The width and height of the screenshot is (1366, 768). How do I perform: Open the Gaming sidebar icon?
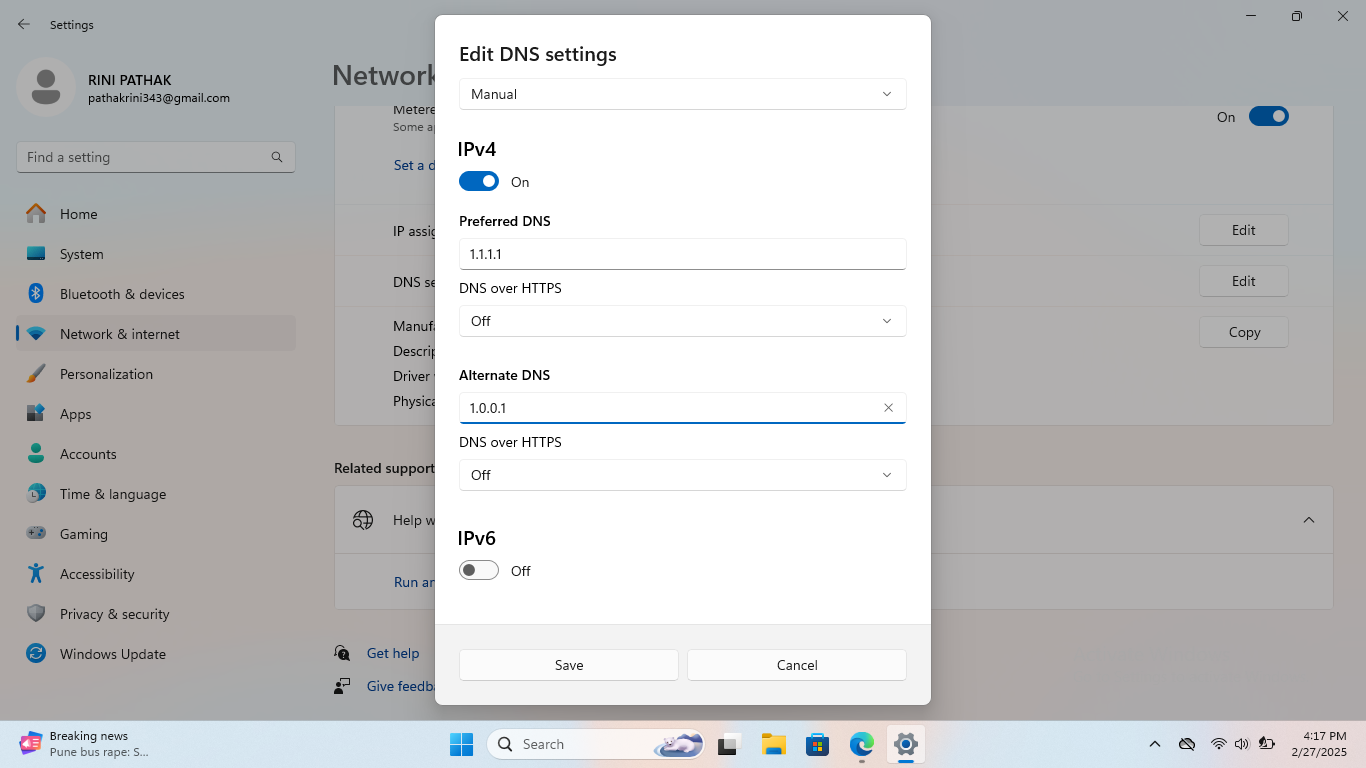pos(36,534)
